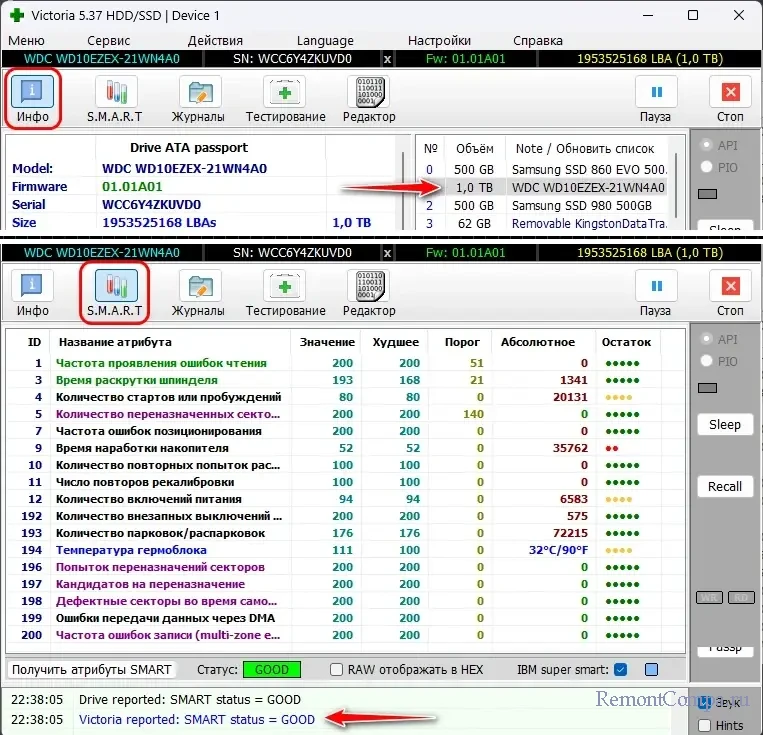Toggle the Hints checkbox
This screenshot has width=763, height=735.
pos(707,725)
